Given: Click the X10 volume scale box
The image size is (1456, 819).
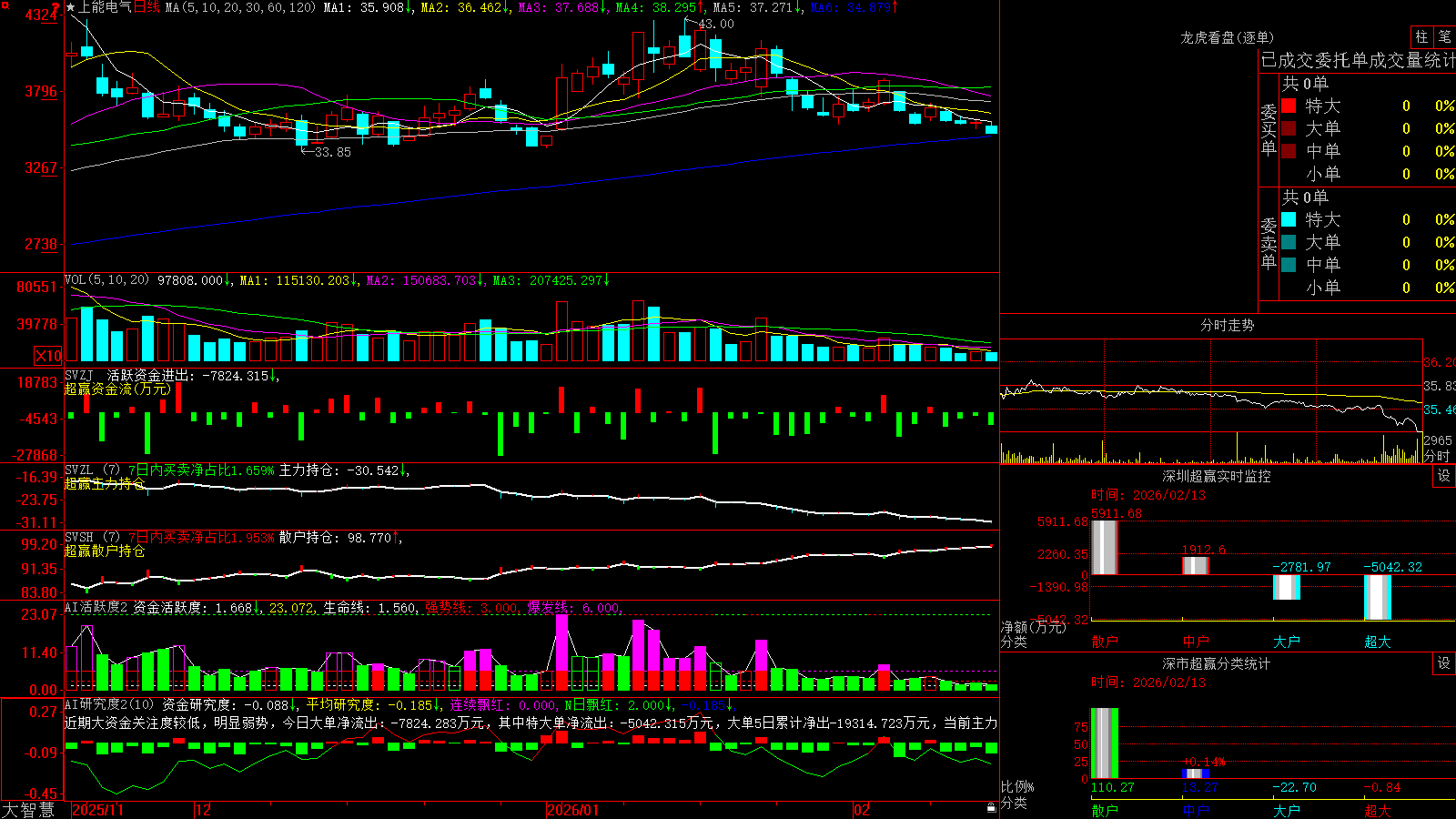Looking at the screenshot, I should (48, 356).
